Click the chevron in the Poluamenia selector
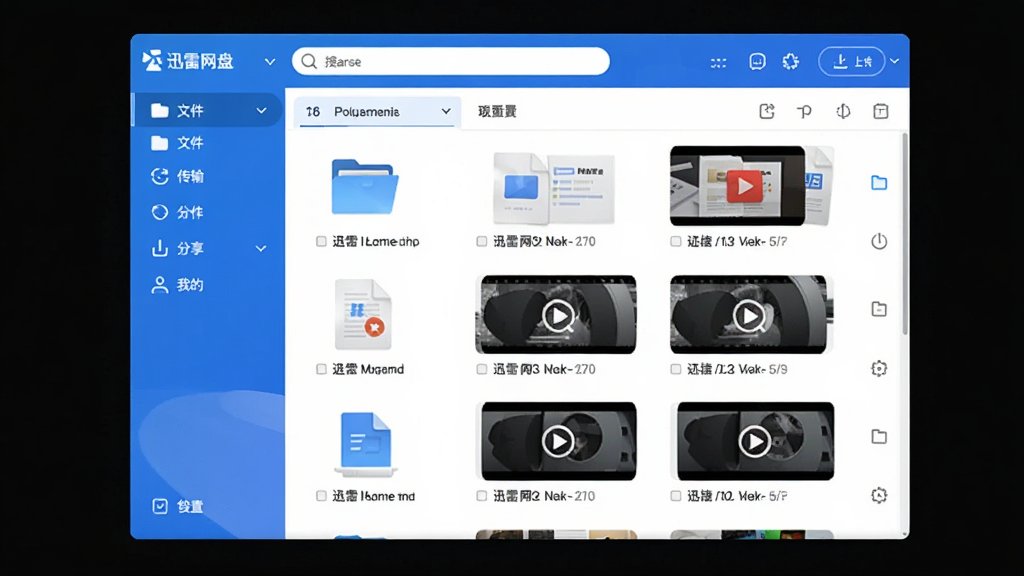This screenshot has width=1024, height=576. 446,112
